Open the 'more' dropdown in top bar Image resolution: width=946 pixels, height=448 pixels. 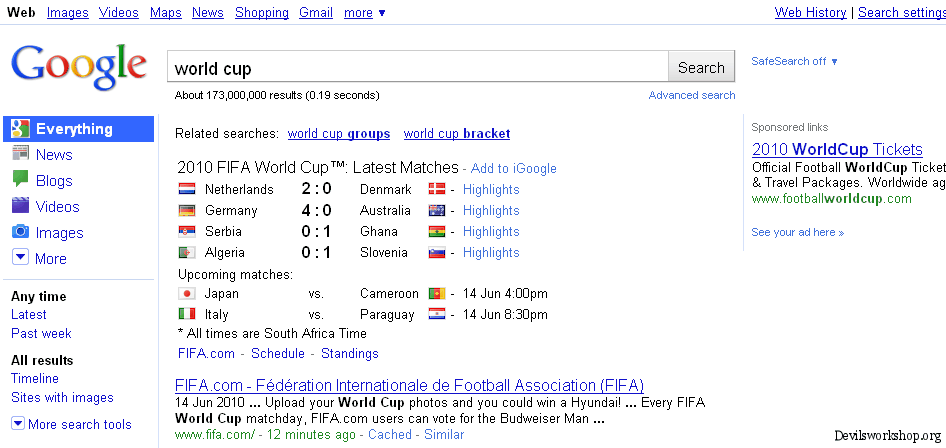pyautogui.click(x=364, y=13)
